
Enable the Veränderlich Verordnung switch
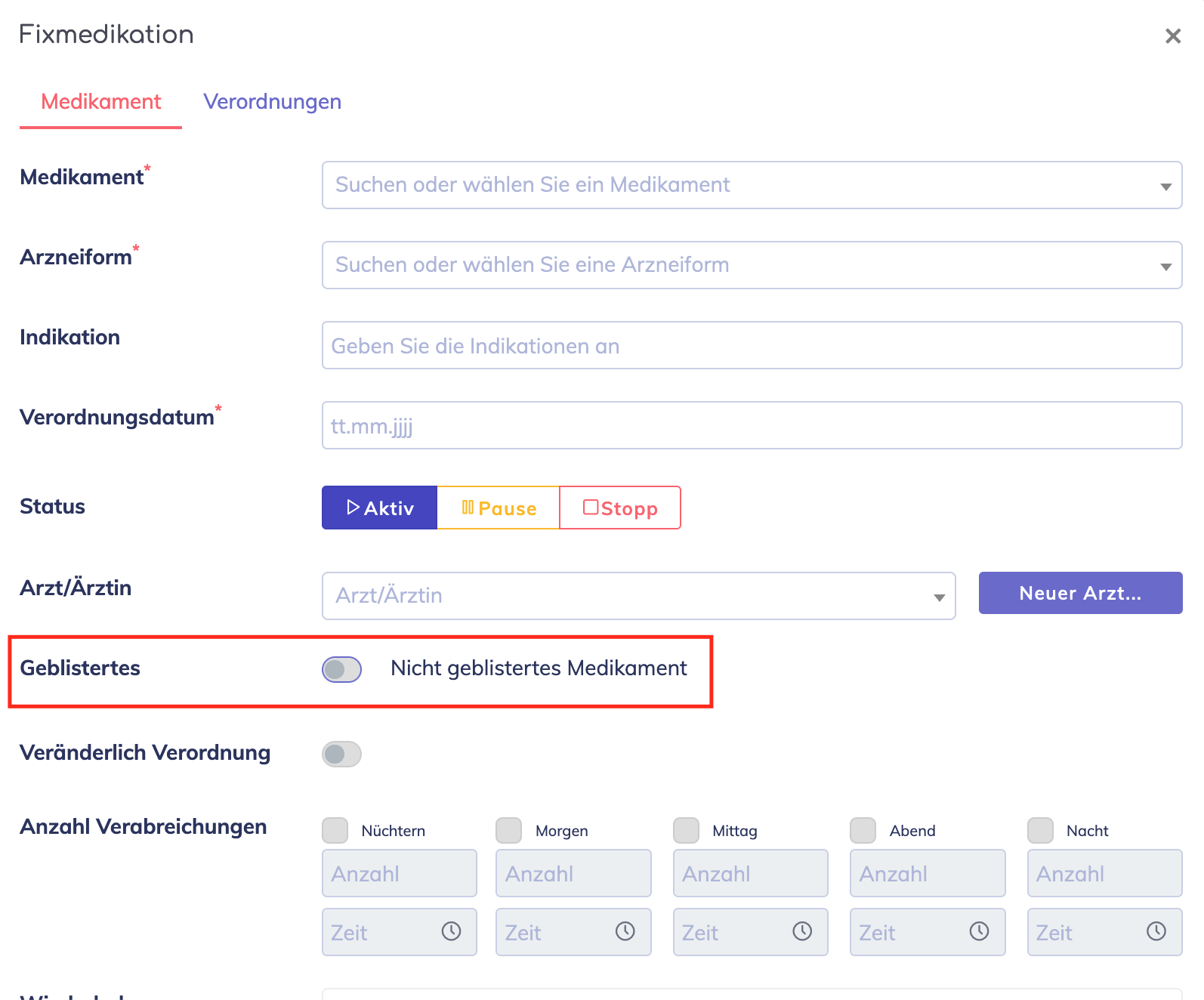[341, 754]
